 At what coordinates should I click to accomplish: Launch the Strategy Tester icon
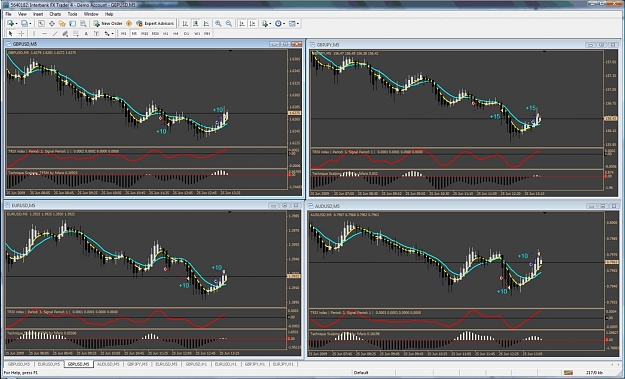point(83,24)
